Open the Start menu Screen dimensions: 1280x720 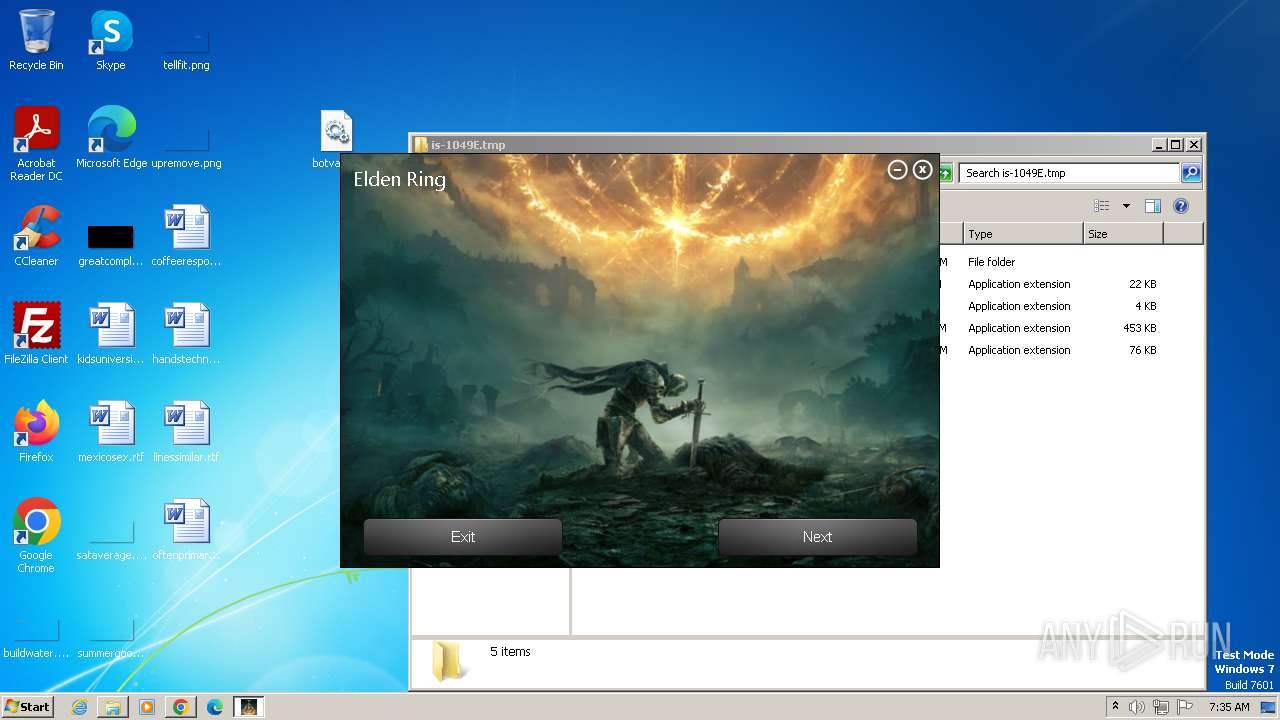point(28,706)
